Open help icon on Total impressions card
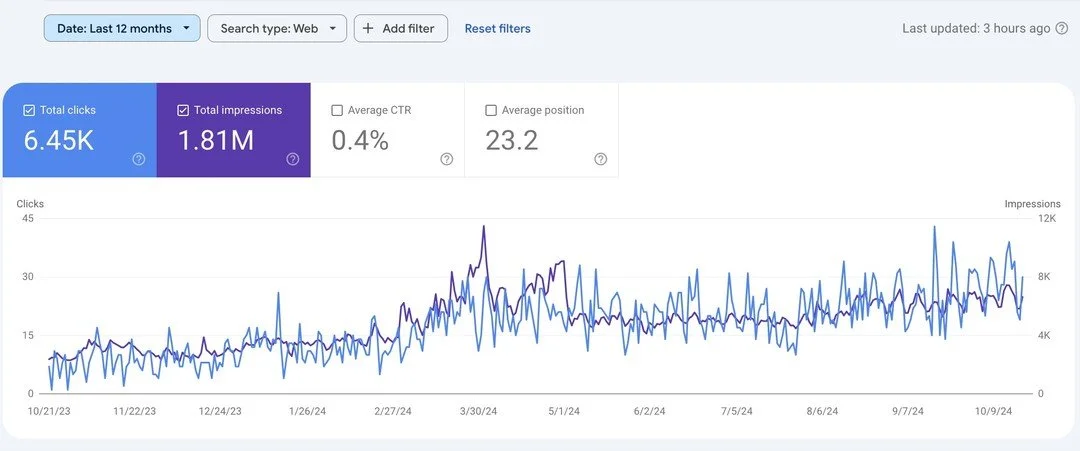The image size is (1080, 451). pos(293,159)
